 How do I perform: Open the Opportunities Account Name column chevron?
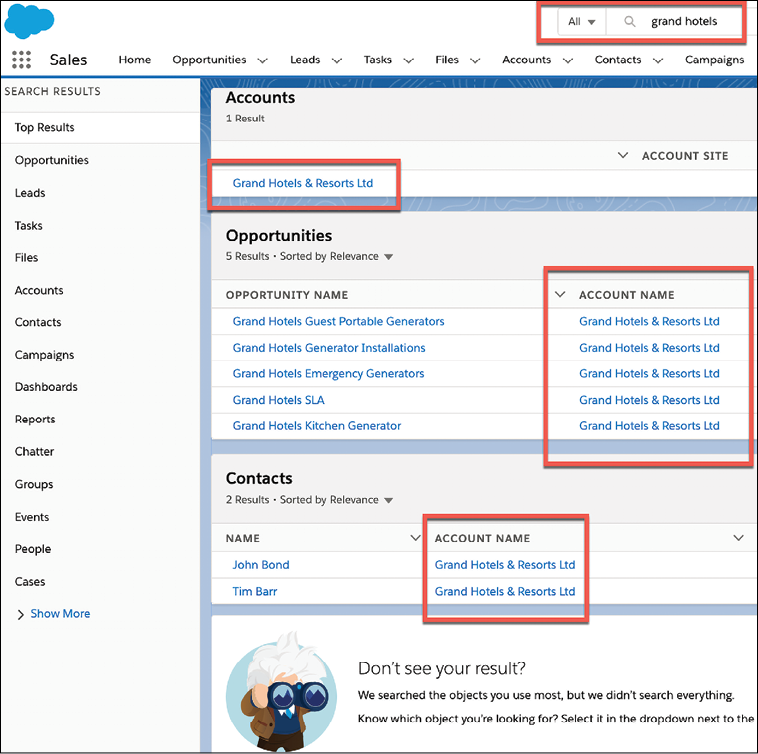coord(560,294)
